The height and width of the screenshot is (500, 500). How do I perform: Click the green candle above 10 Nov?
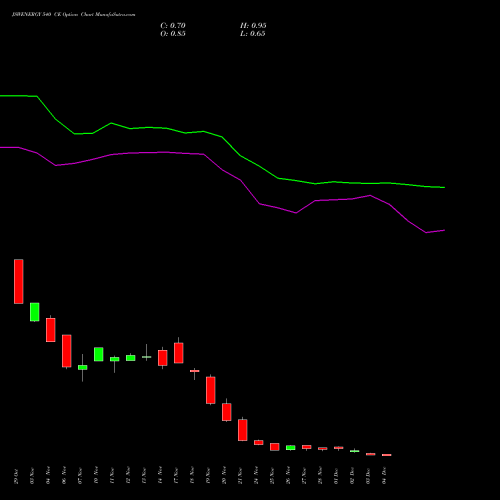point(99,354)
